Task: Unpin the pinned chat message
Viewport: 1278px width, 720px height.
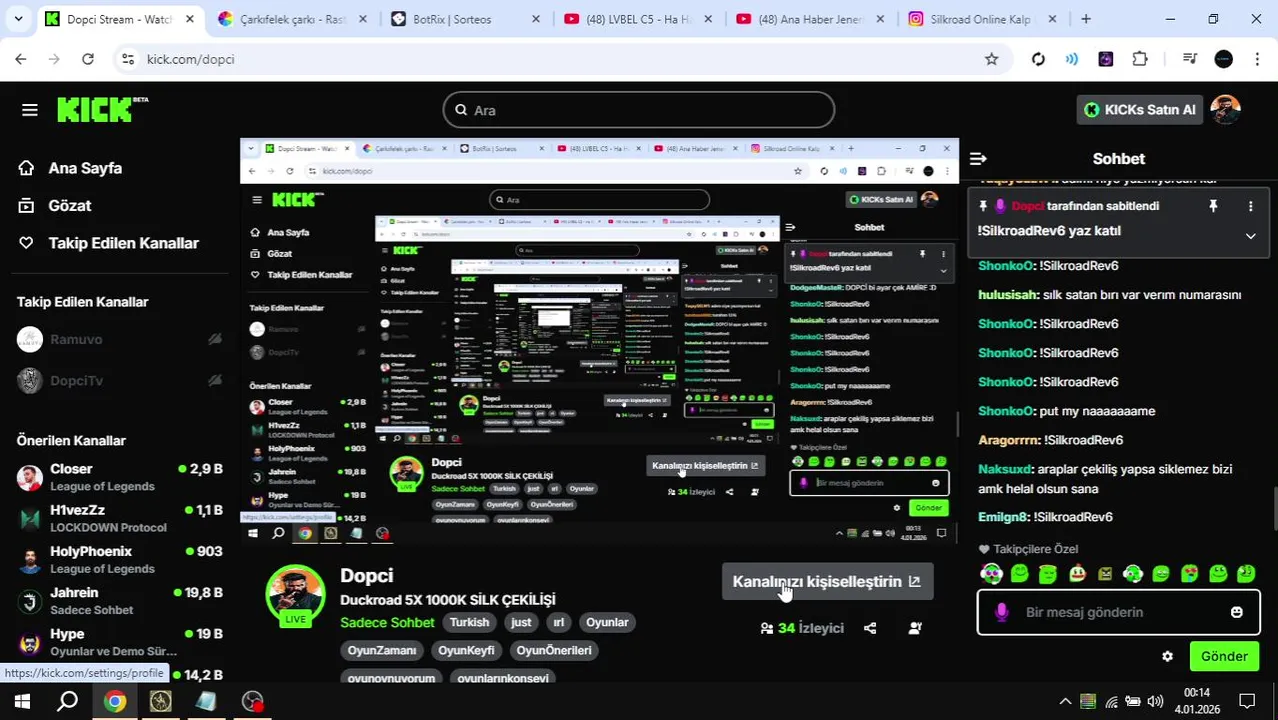Action: coord(1213,206)
